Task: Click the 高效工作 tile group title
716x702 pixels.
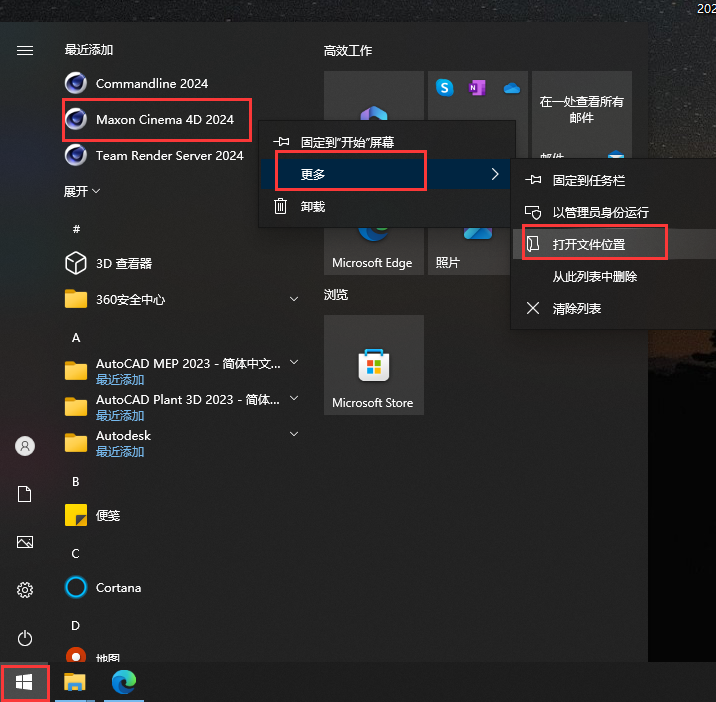Action: (348, 50)
